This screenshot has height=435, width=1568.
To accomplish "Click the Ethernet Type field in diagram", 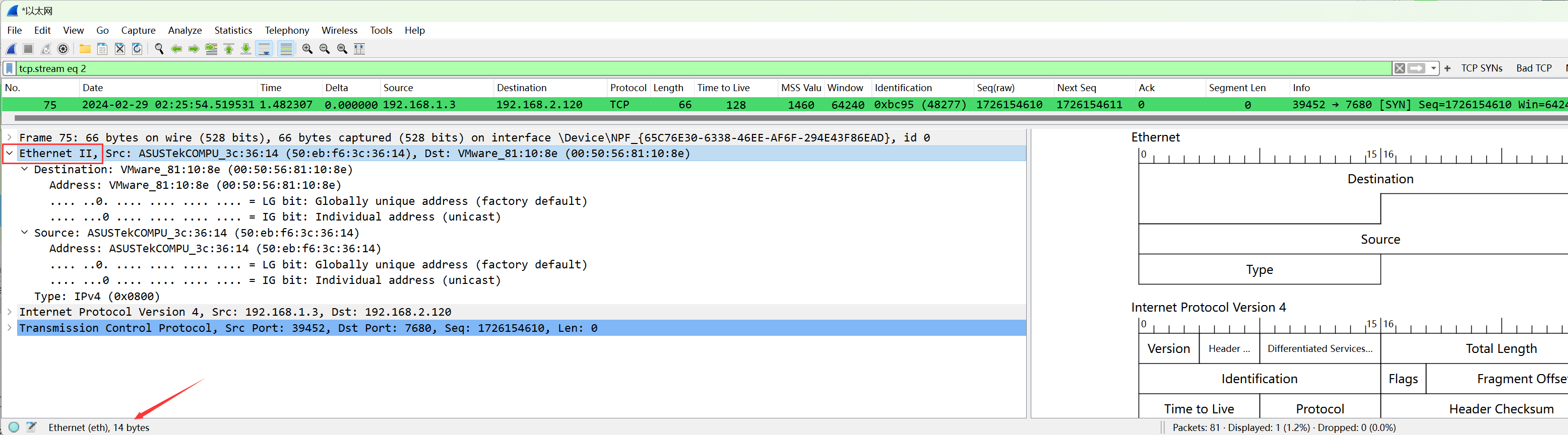I will click(1260, 269).
